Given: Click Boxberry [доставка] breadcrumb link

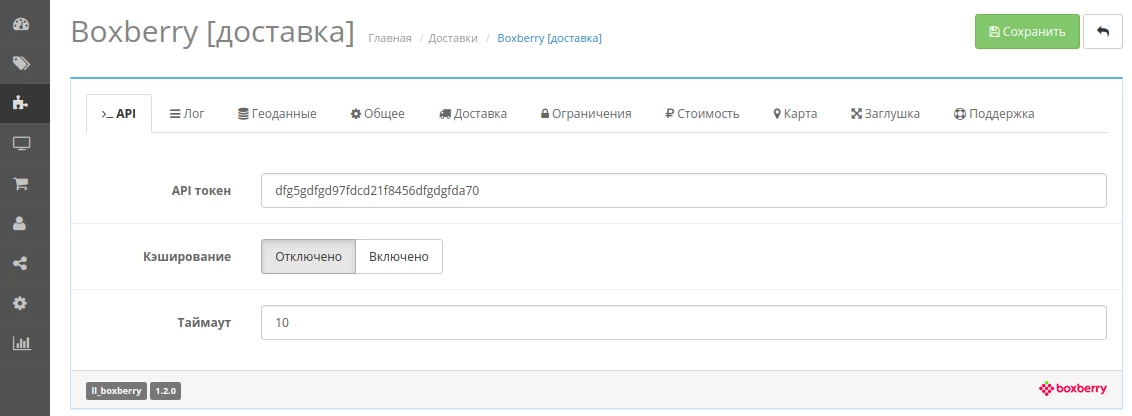Looking at the screenshot, I should click(x=549, y=38).
